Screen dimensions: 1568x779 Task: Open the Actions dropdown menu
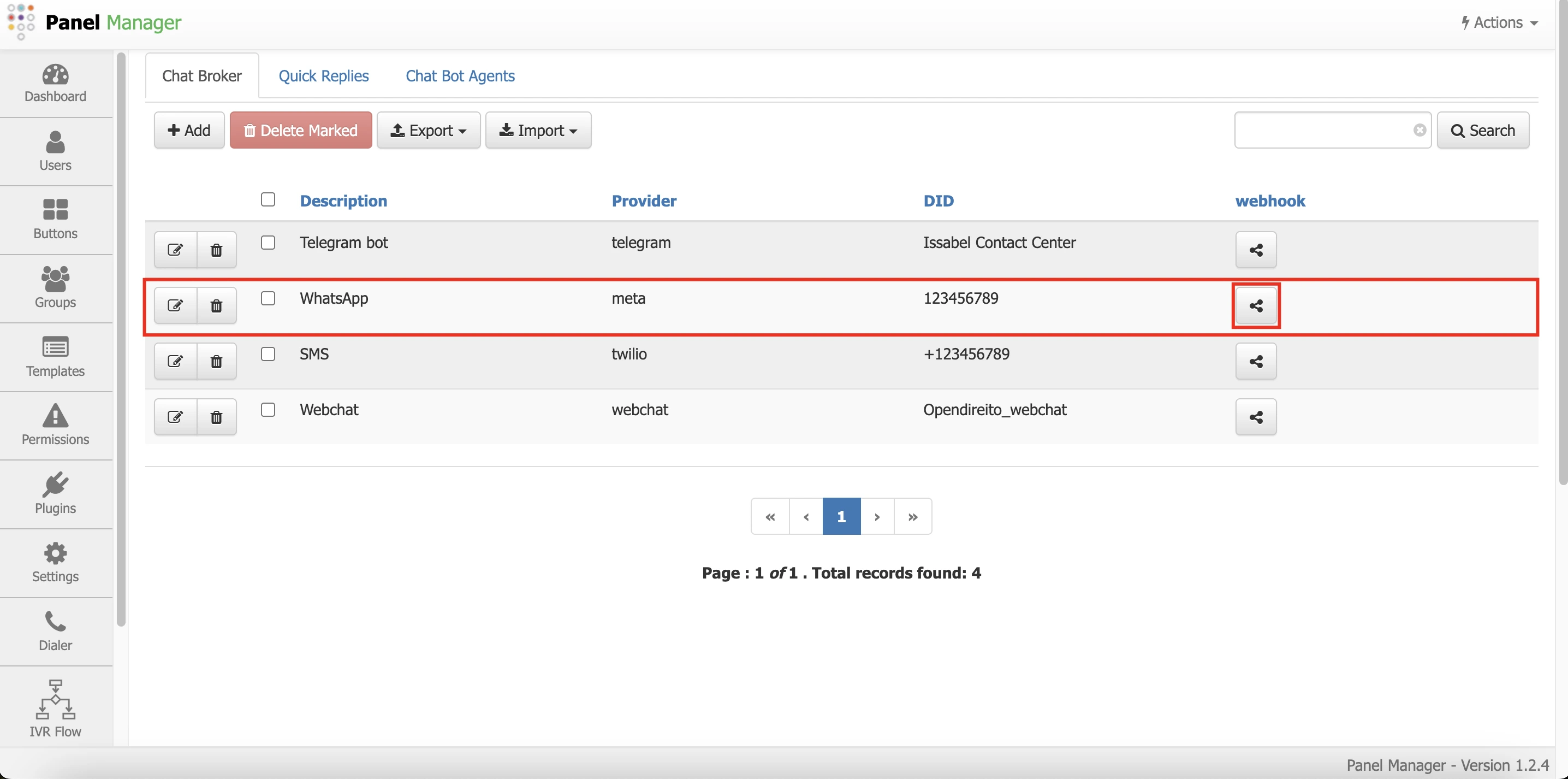click(1500, 22)
